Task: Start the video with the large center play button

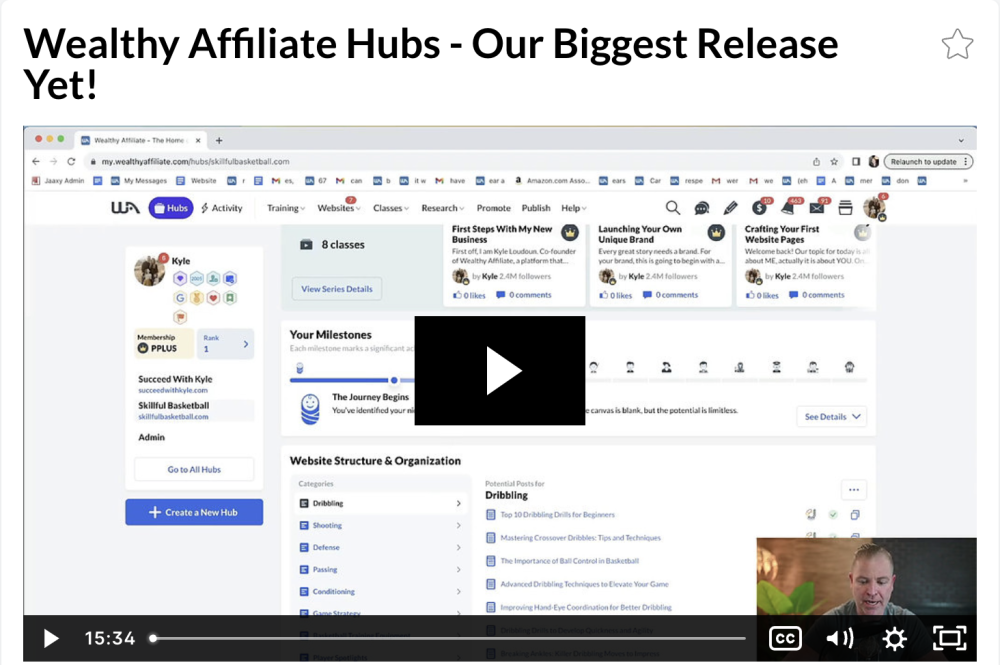Action: (500, 370)
